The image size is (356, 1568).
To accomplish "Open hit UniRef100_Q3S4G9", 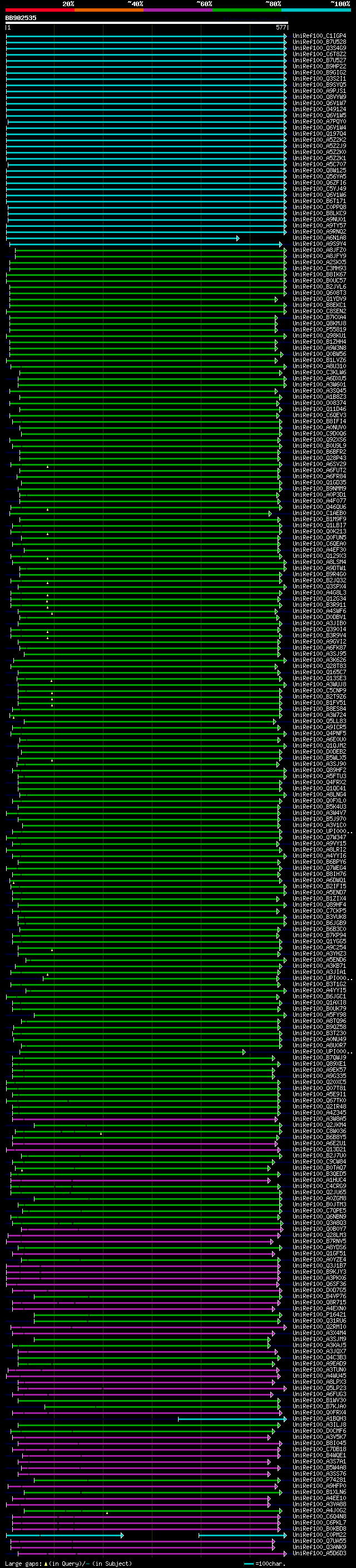I will pyautogui.click(x=319, y=48).
